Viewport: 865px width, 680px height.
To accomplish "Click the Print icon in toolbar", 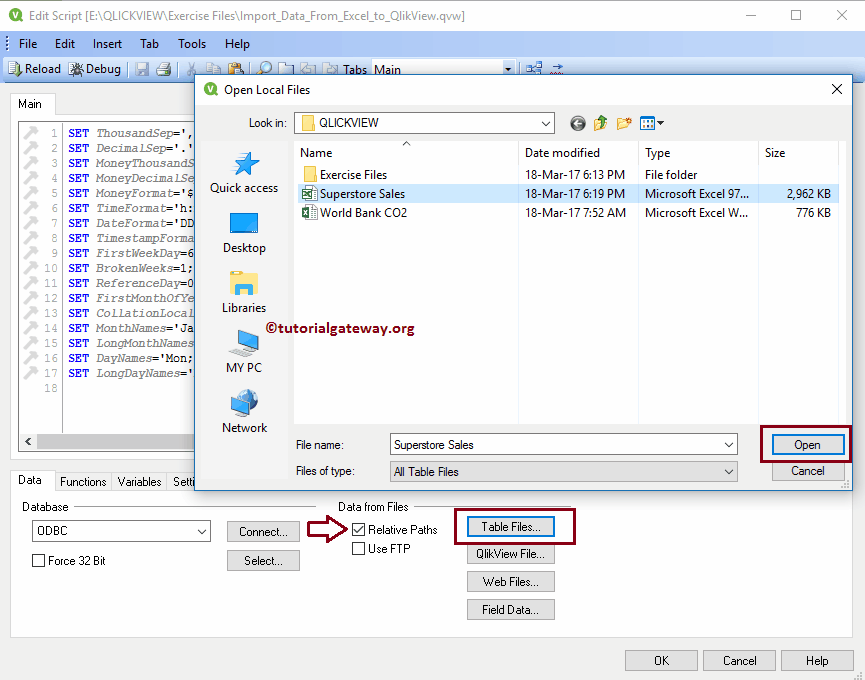I will click(x=163, y=69).
